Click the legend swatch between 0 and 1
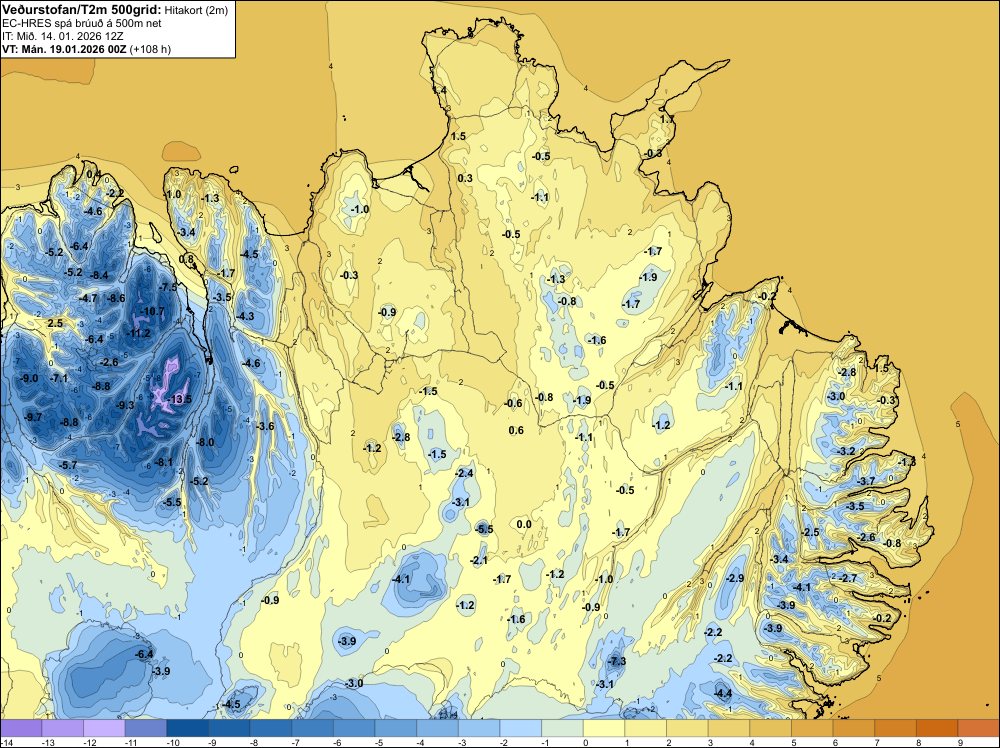 [605, 728]
